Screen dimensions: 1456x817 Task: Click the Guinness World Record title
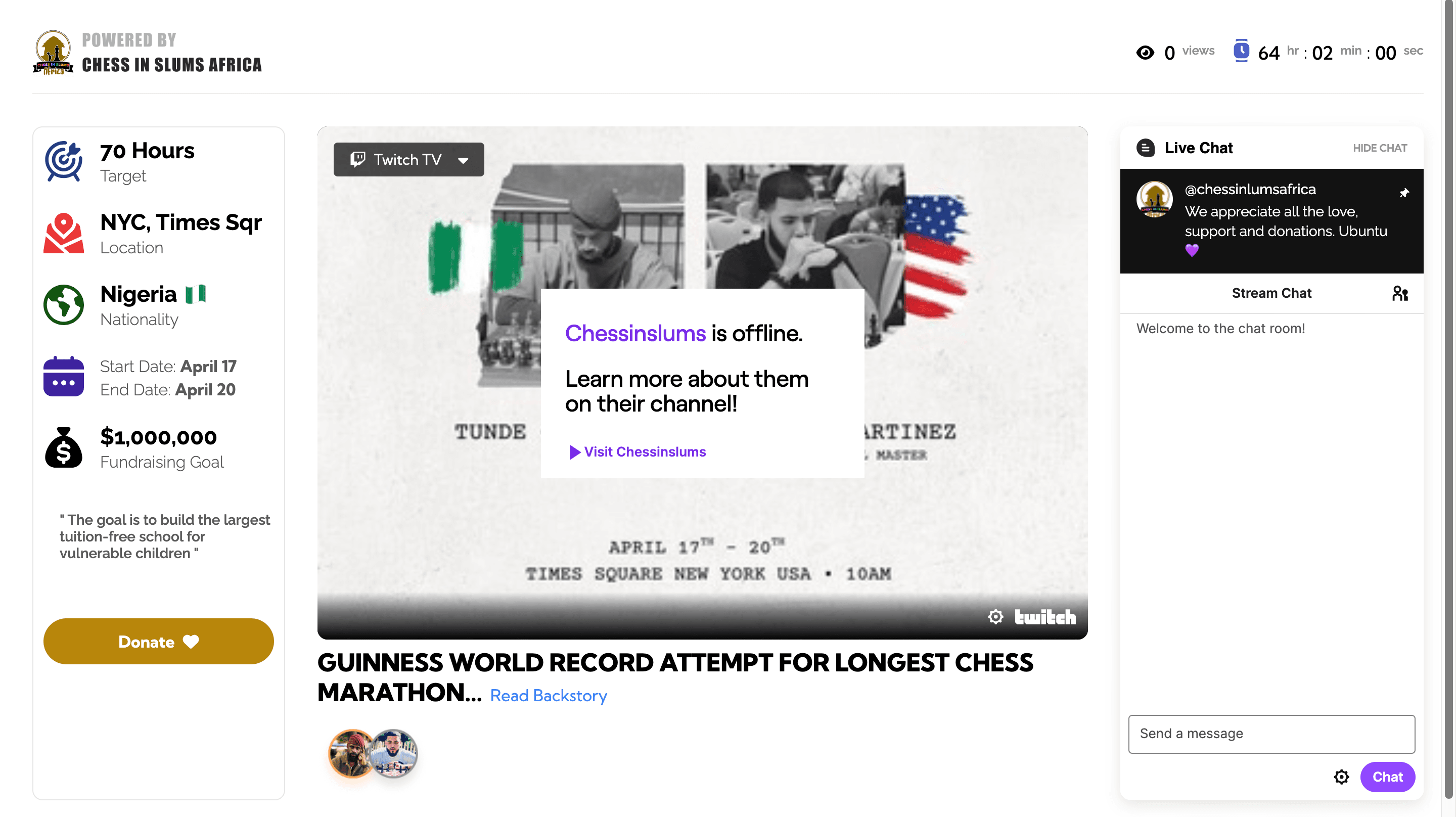675,677
